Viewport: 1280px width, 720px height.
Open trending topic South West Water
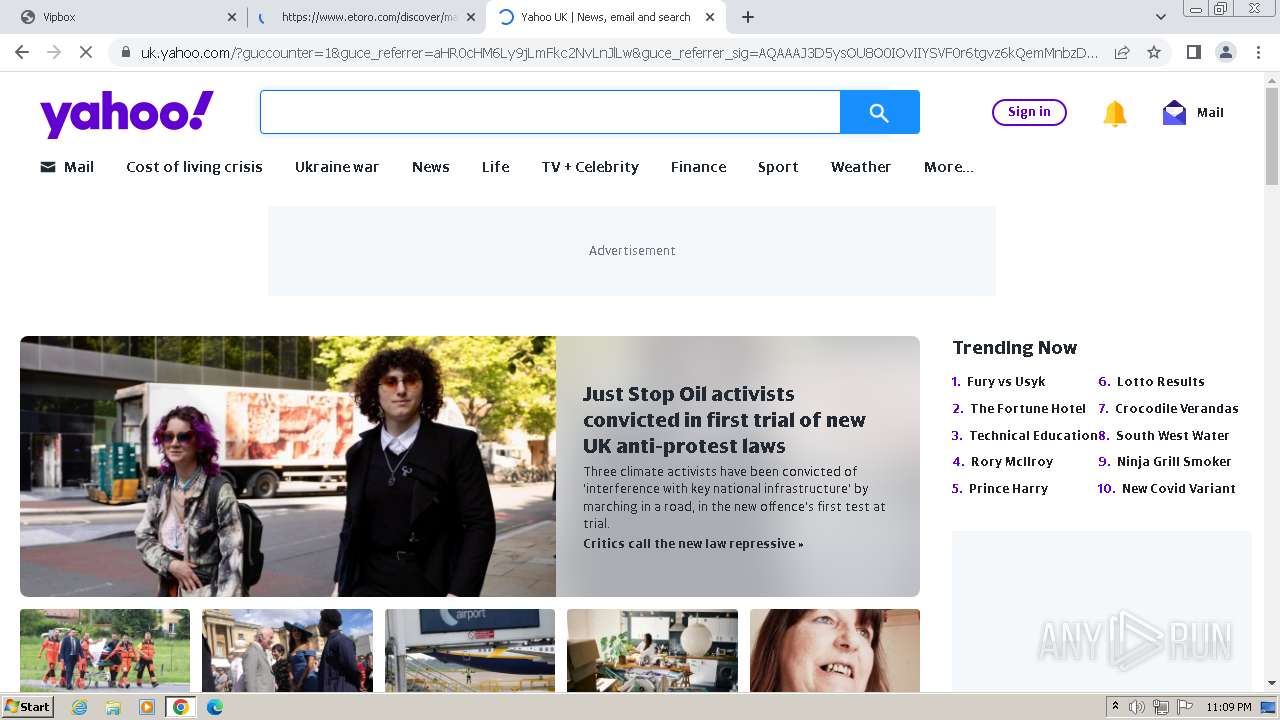tap(1173, 436)
